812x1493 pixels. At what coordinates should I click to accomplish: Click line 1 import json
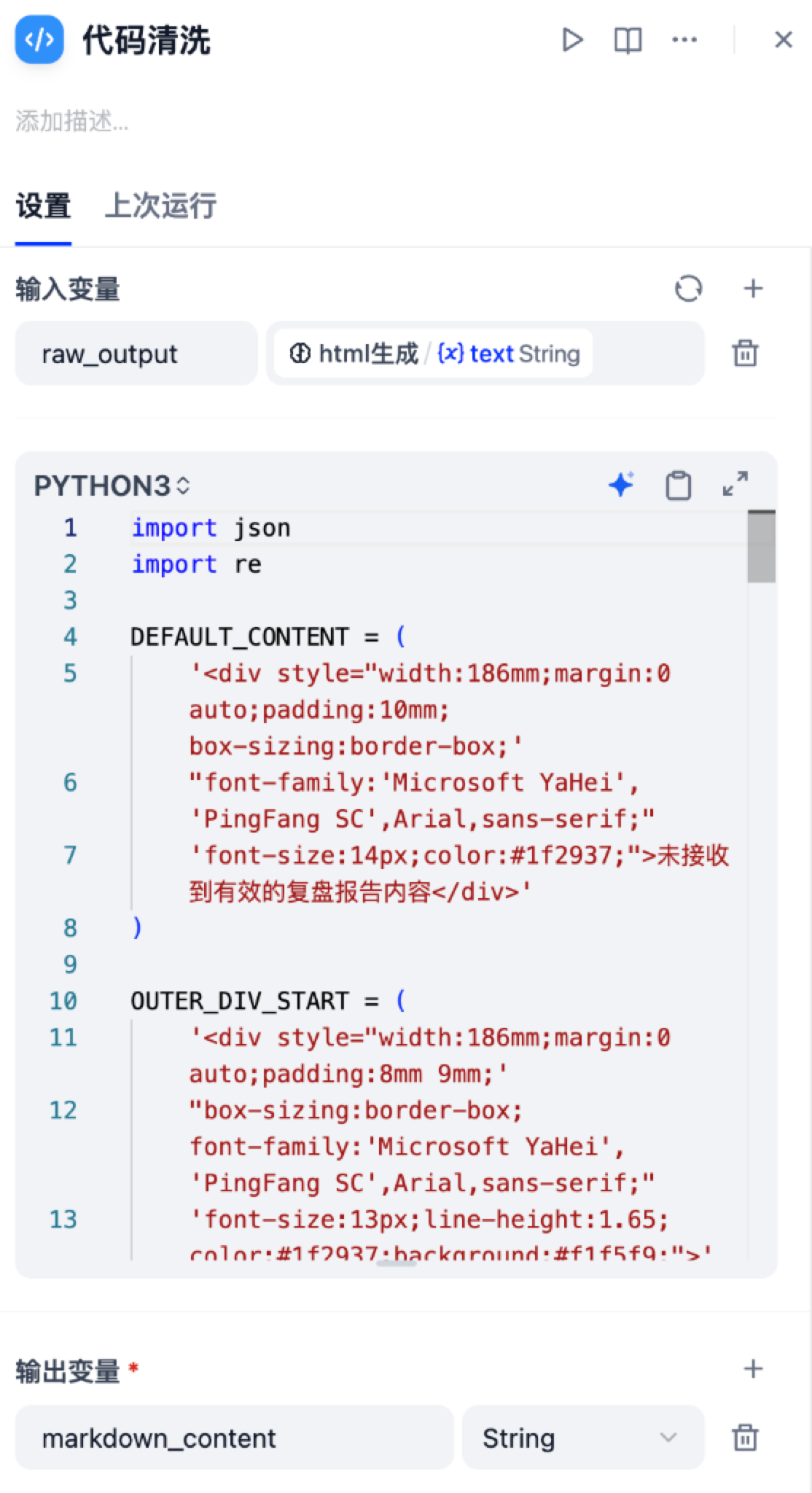[x=211, y=528]
